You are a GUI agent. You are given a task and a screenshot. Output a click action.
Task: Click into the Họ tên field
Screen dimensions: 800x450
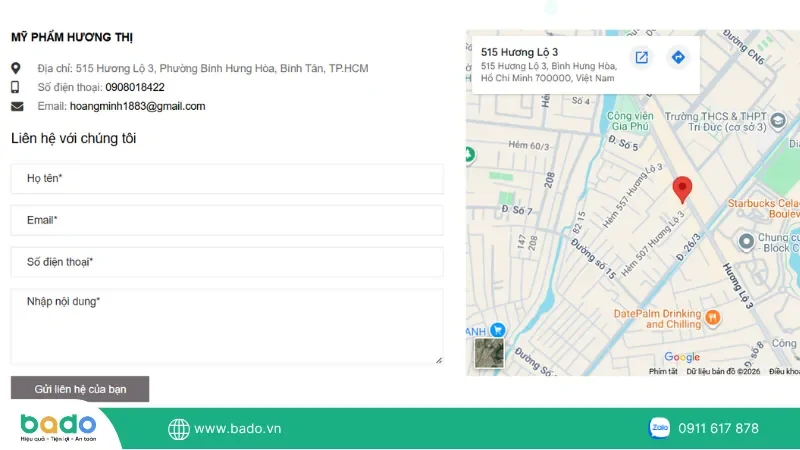click(x=227, y=179)
